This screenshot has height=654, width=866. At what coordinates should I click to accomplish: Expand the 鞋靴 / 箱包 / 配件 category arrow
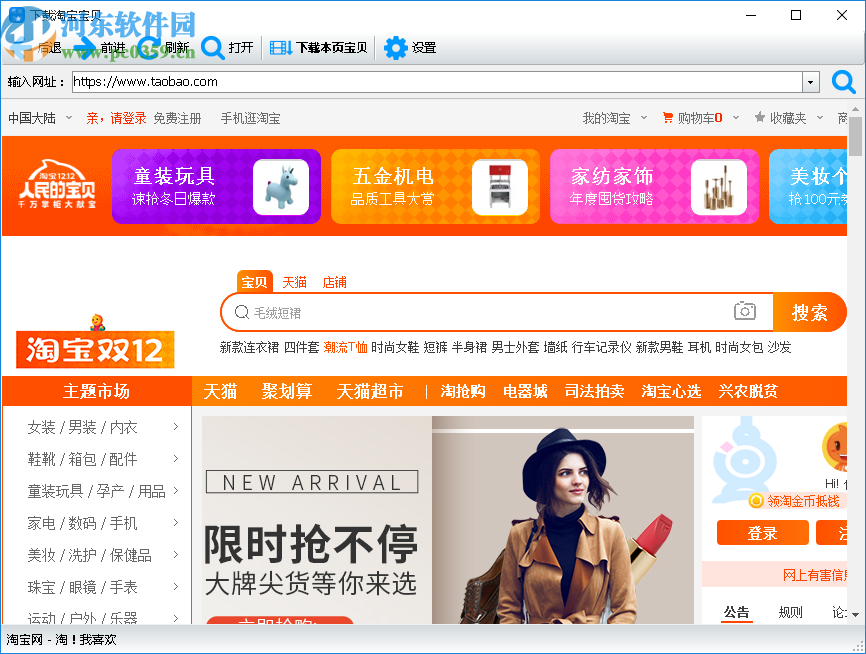click(176, 458)
